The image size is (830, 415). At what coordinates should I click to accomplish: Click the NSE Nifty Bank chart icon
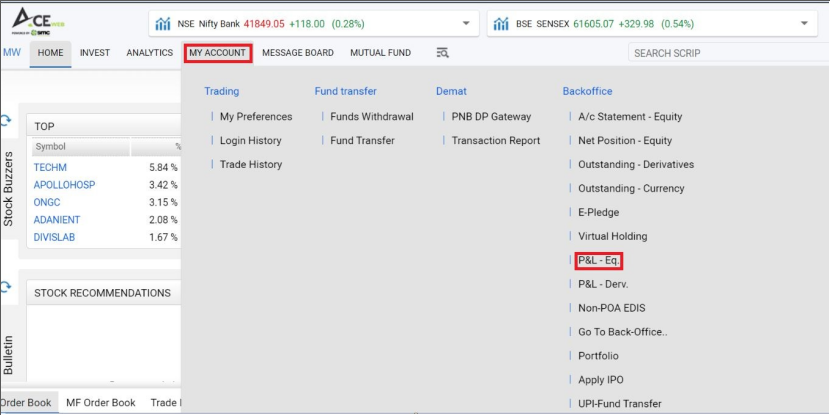(163, 24)
